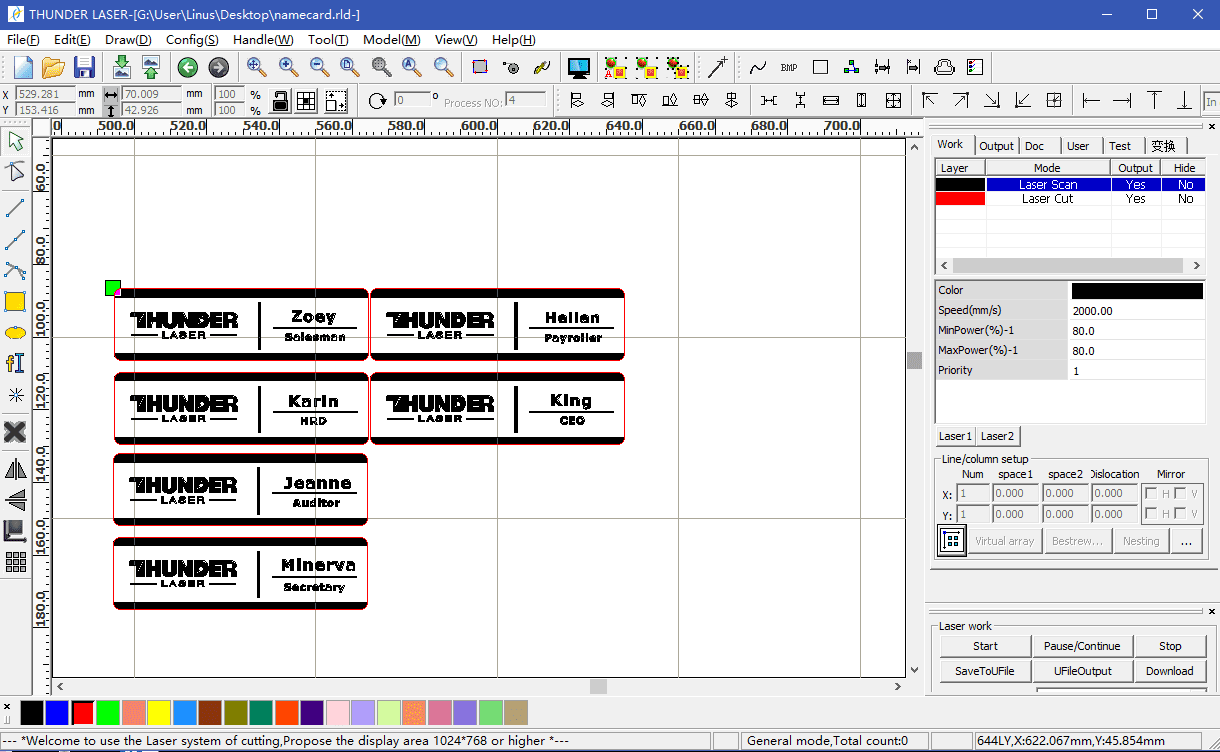The image size is (1220, 752).
Task: Open the monitor Preview icon
Action: [x=578, y=67]
